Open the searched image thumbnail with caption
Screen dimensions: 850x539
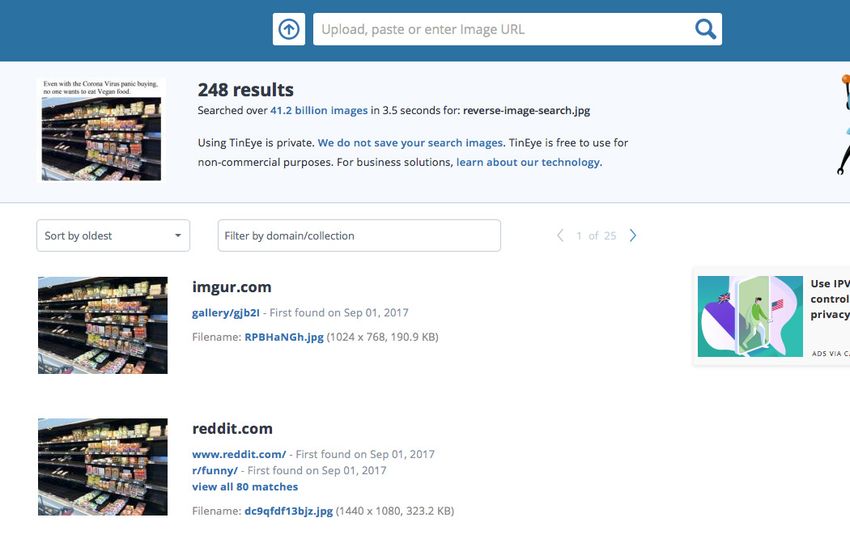click(101, 130)
